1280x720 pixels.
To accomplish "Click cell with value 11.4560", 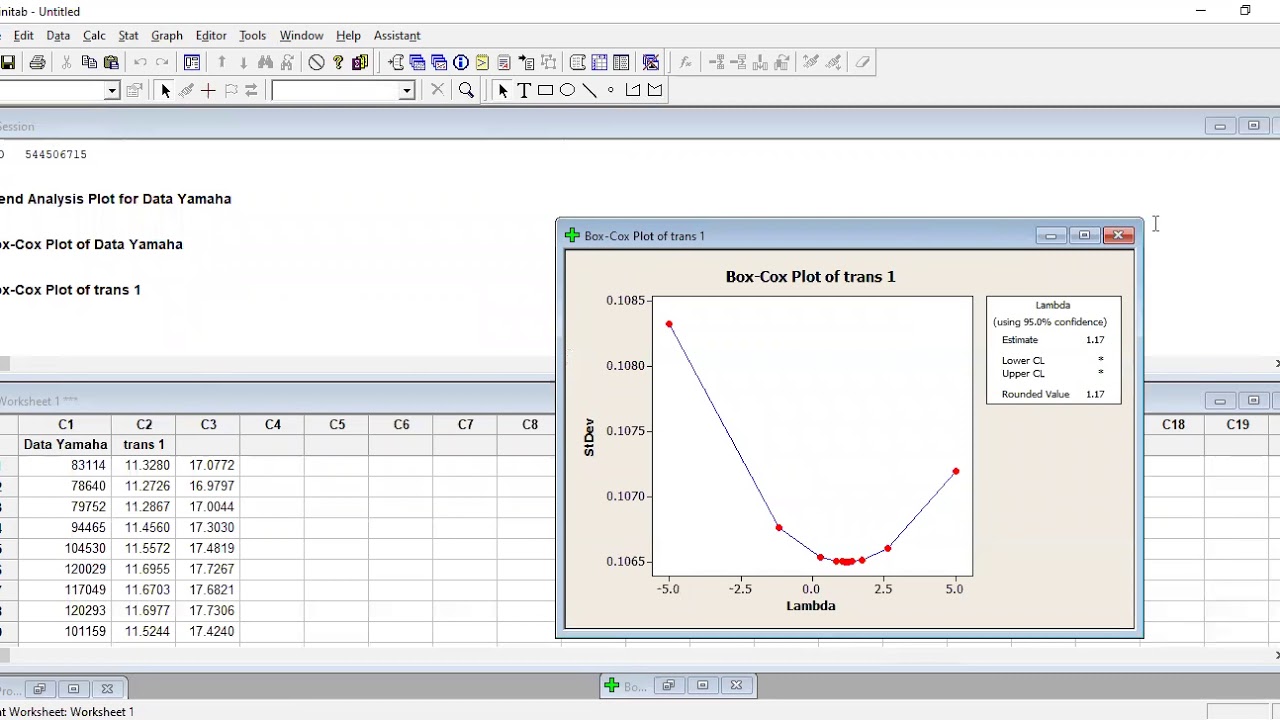I will click(x=144, y=528).
